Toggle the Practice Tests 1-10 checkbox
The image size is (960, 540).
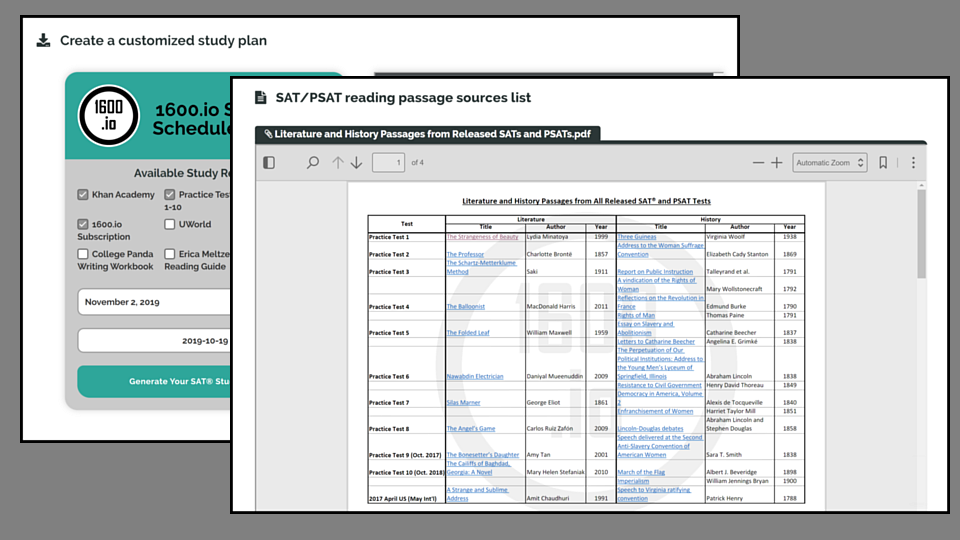coord(170,195)
